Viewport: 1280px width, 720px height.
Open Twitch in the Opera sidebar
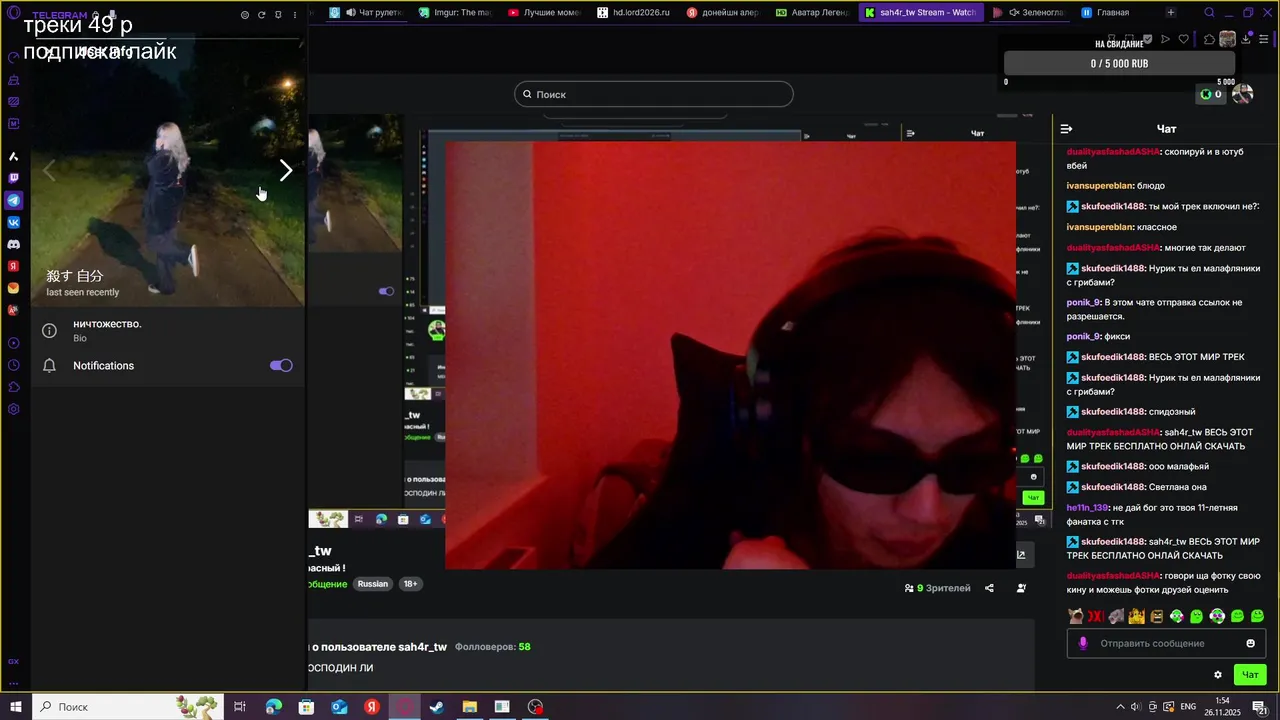(x=13, y=178)
